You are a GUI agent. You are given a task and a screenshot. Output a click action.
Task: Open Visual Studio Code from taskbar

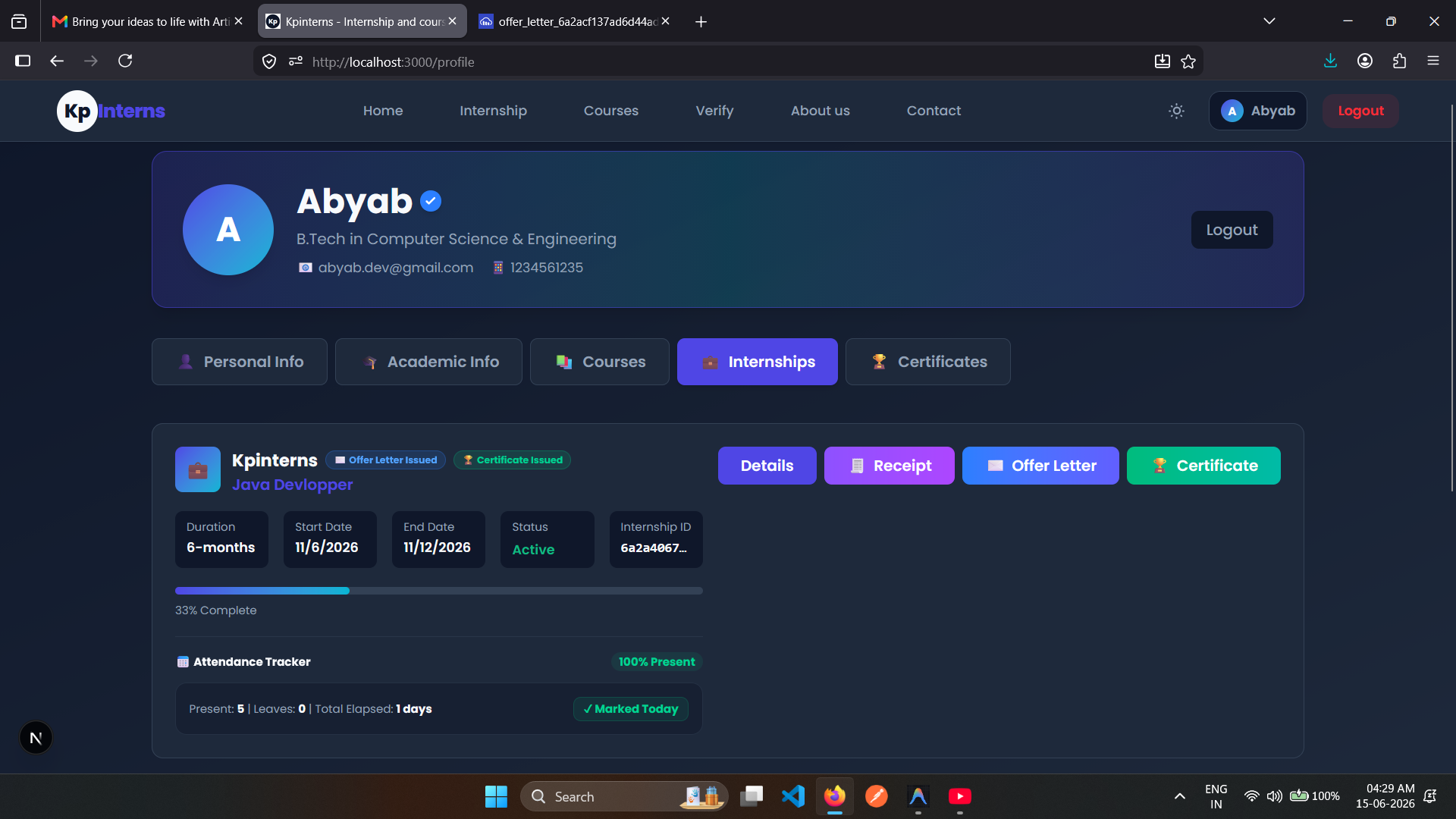[793, 796]
